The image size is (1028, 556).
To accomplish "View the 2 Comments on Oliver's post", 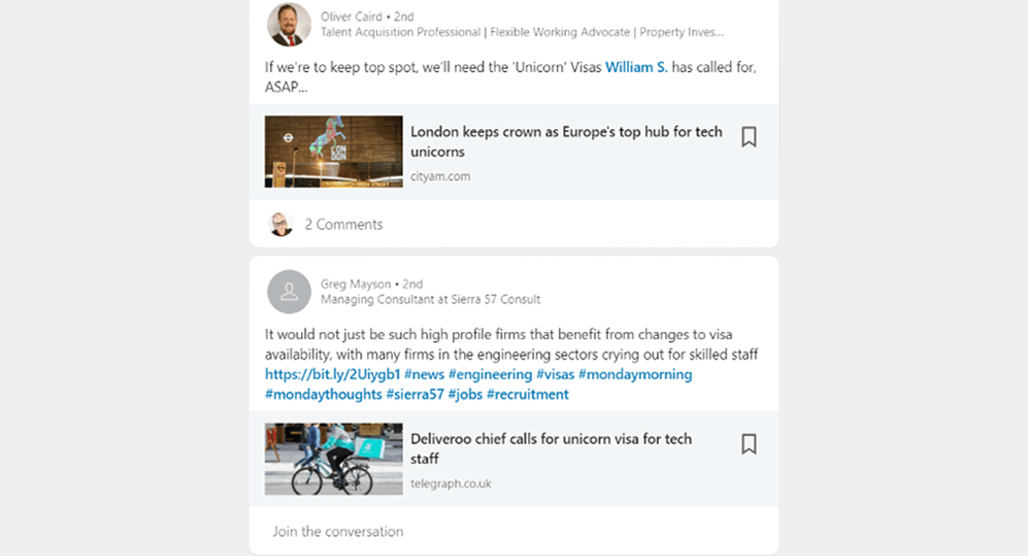I will [344, 224].
